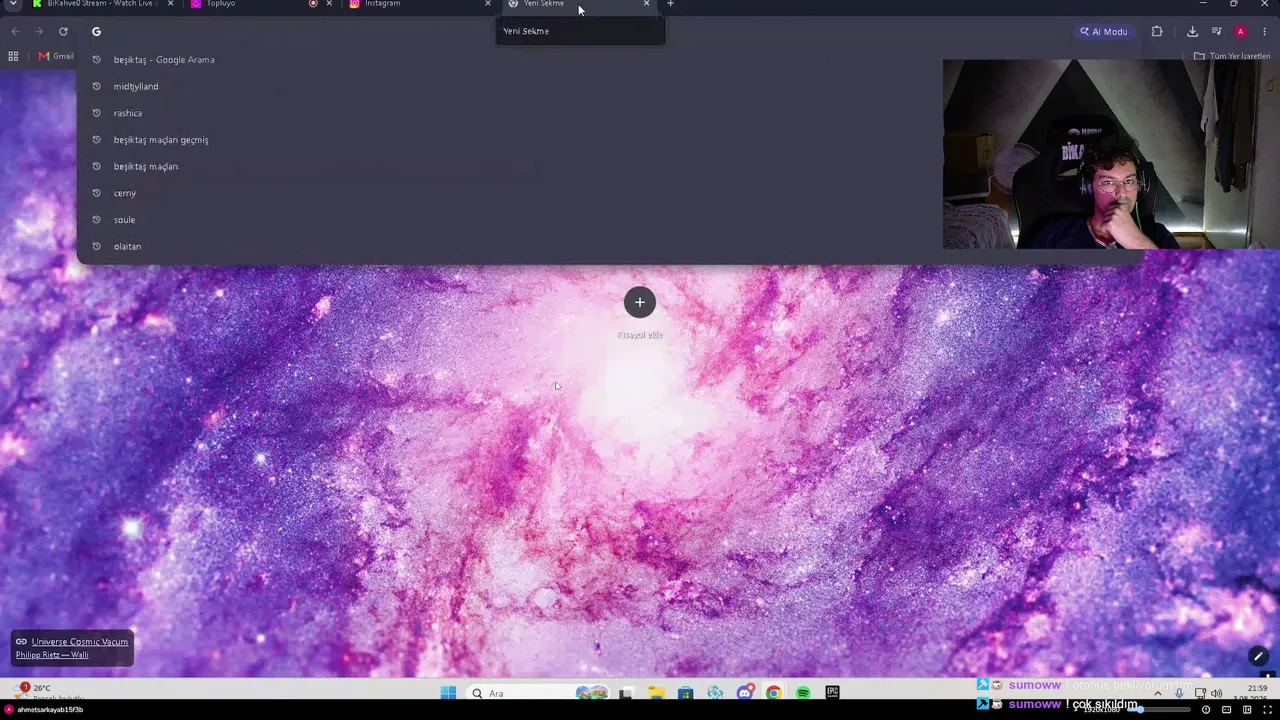The width and height of the screenshot is (1280, 720).
Task: Open Discord from the taskbar
Action: [745, 693]
